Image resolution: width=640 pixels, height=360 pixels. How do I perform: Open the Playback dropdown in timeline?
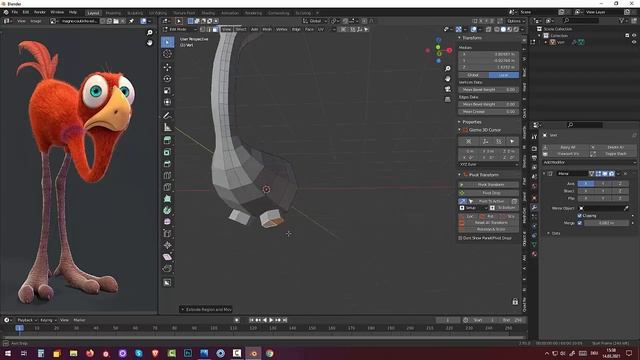(x=27, y=320)
